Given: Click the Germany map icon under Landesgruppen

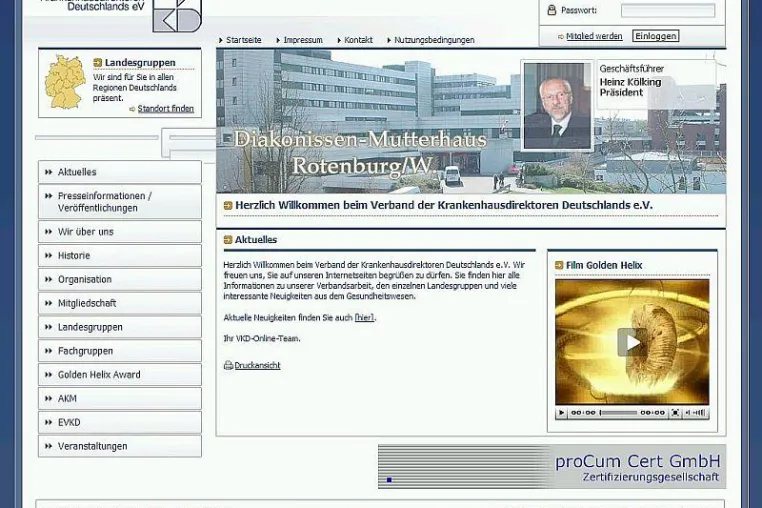Looking at the screenshot, I should tap(65, 82).
